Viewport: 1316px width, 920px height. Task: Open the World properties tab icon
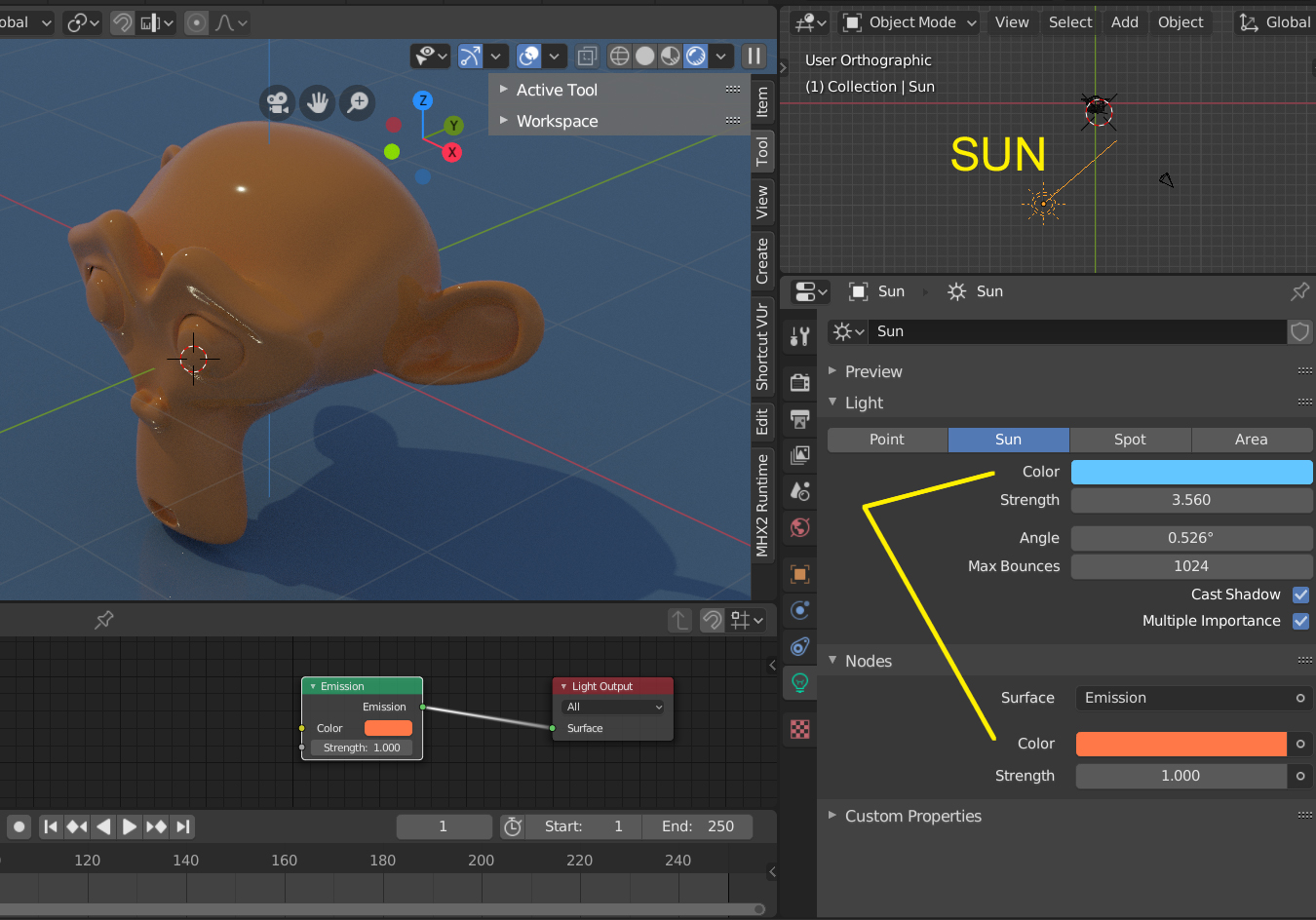[x=800, y=527]
